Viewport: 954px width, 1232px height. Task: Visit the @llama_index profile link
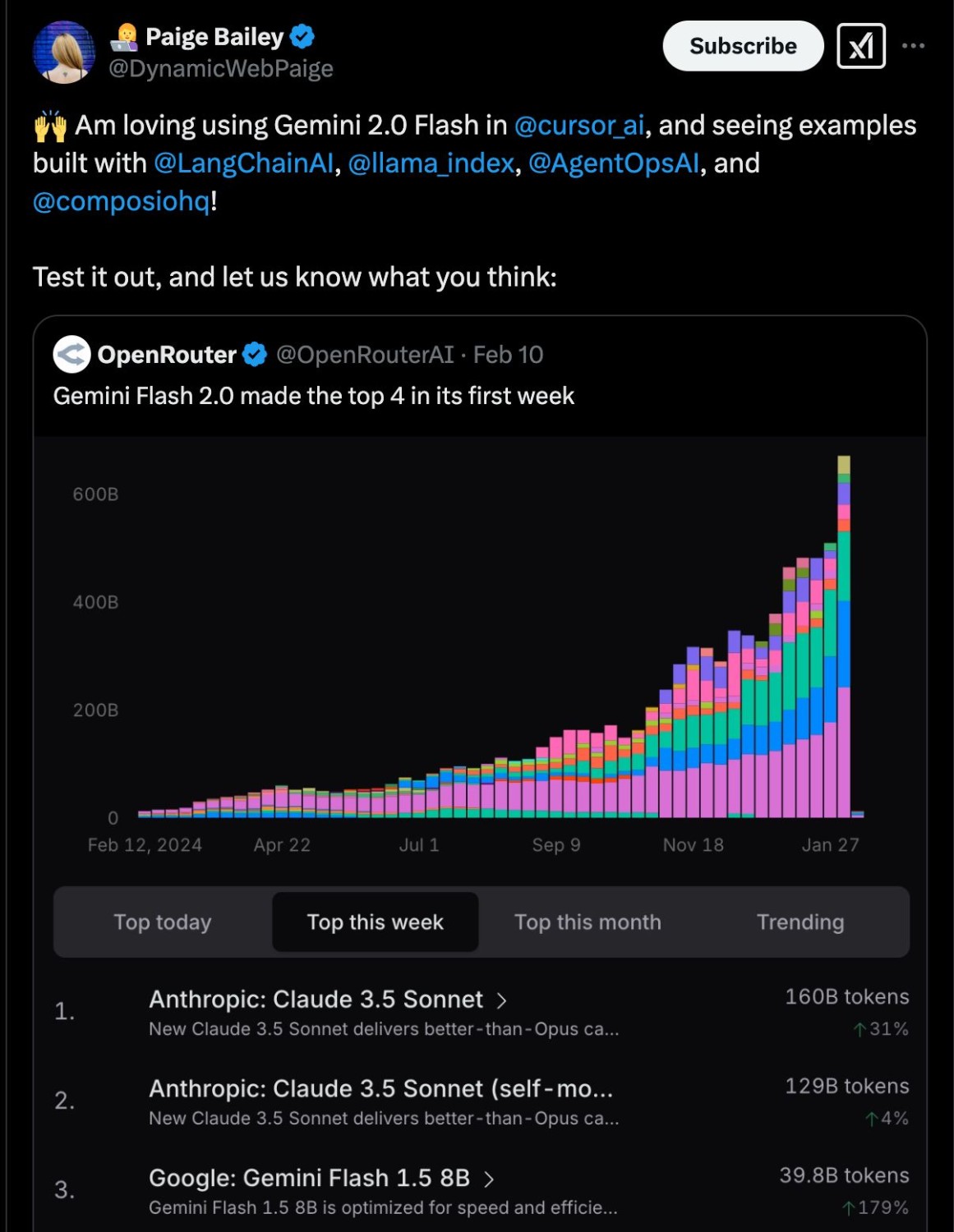[431, 163]
